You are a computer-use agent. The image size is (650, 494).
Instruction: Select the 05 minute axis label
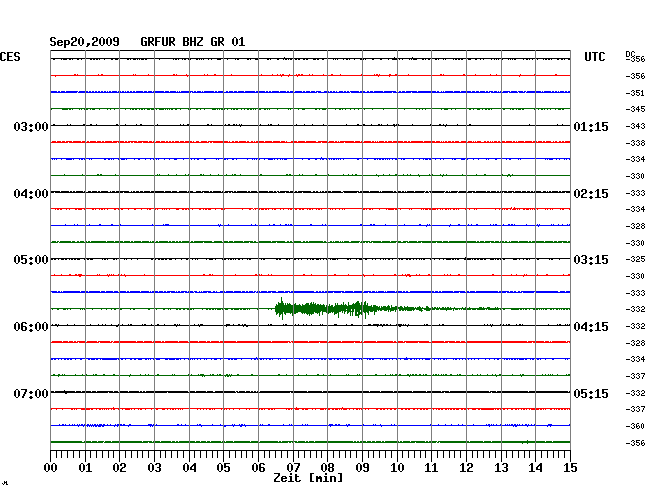tap(223, 468)
